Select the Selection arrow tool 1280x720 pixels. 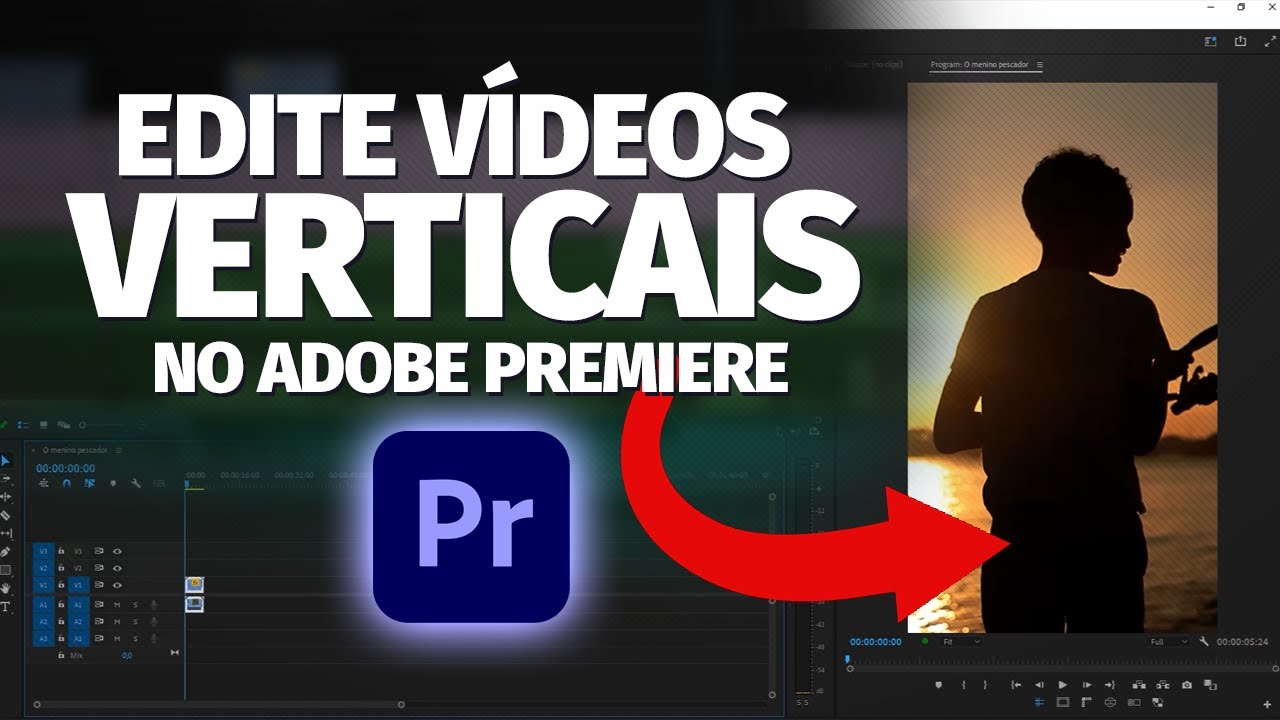(5, 461)
